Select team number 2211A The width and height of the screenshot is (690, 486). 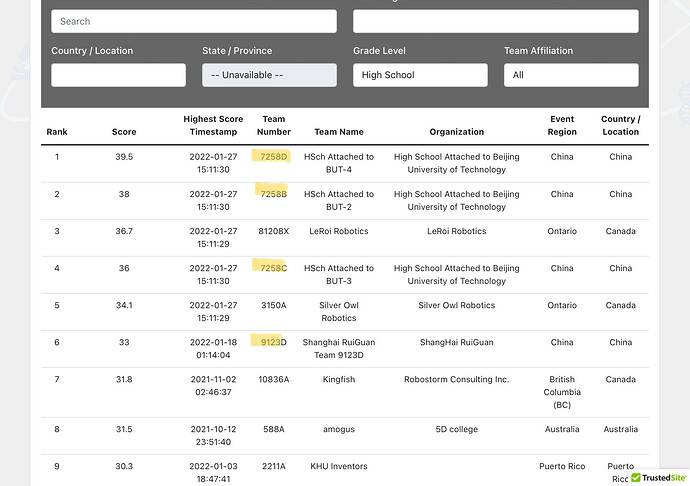click(274, 466)
